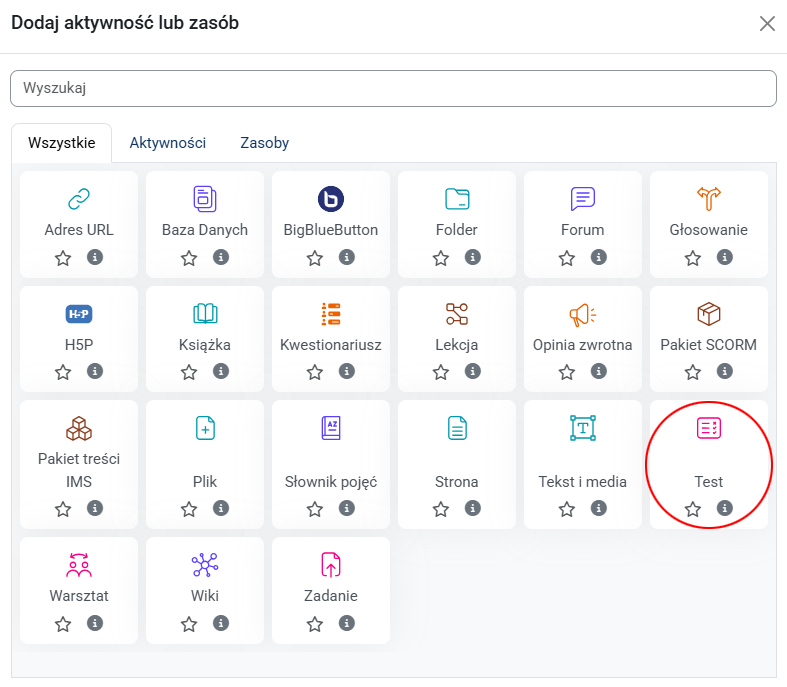Star the Test activity as favourite

(x=693, y=509)
